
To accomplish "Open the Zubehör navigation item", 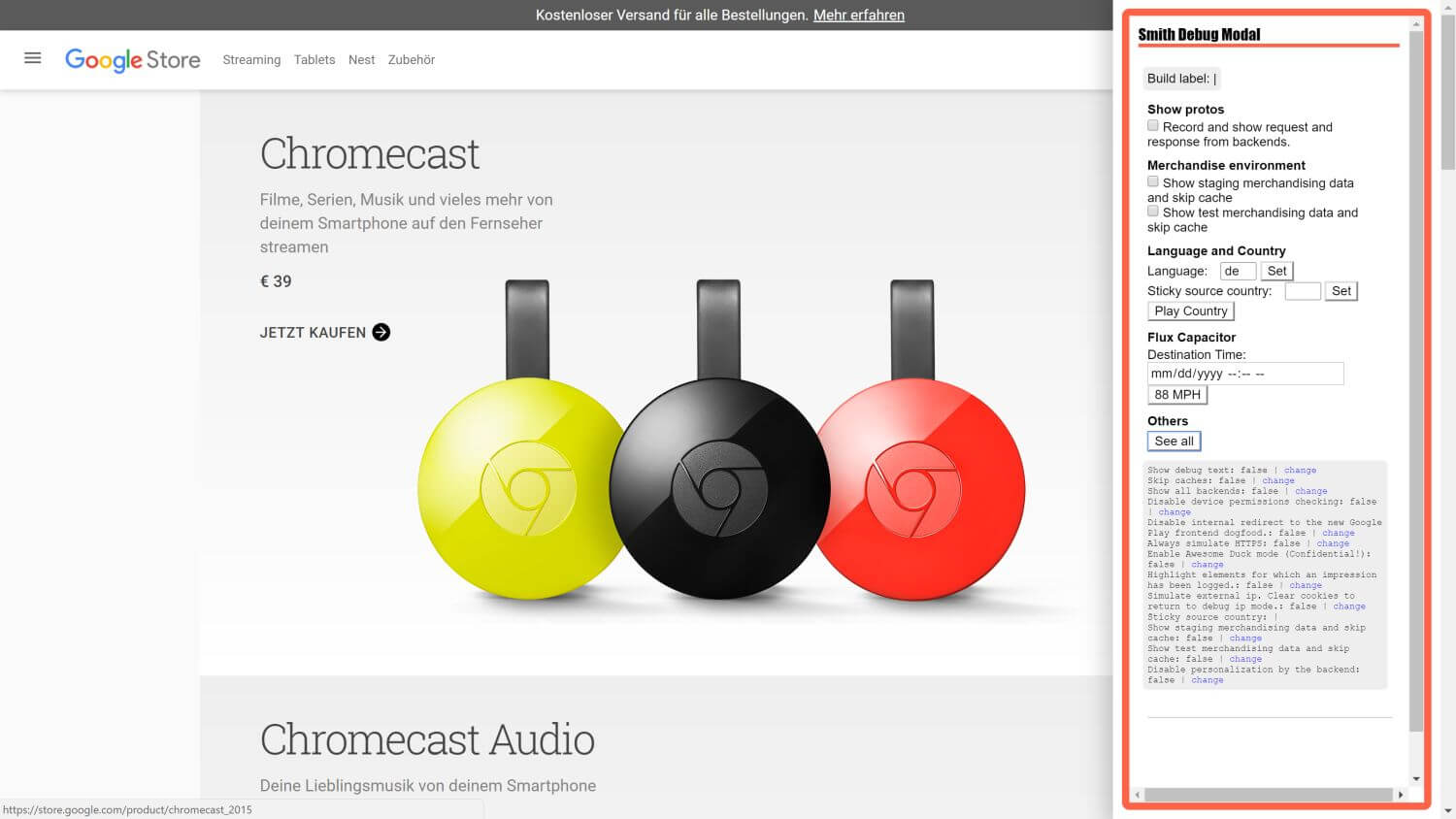I will tap(412, 60).
